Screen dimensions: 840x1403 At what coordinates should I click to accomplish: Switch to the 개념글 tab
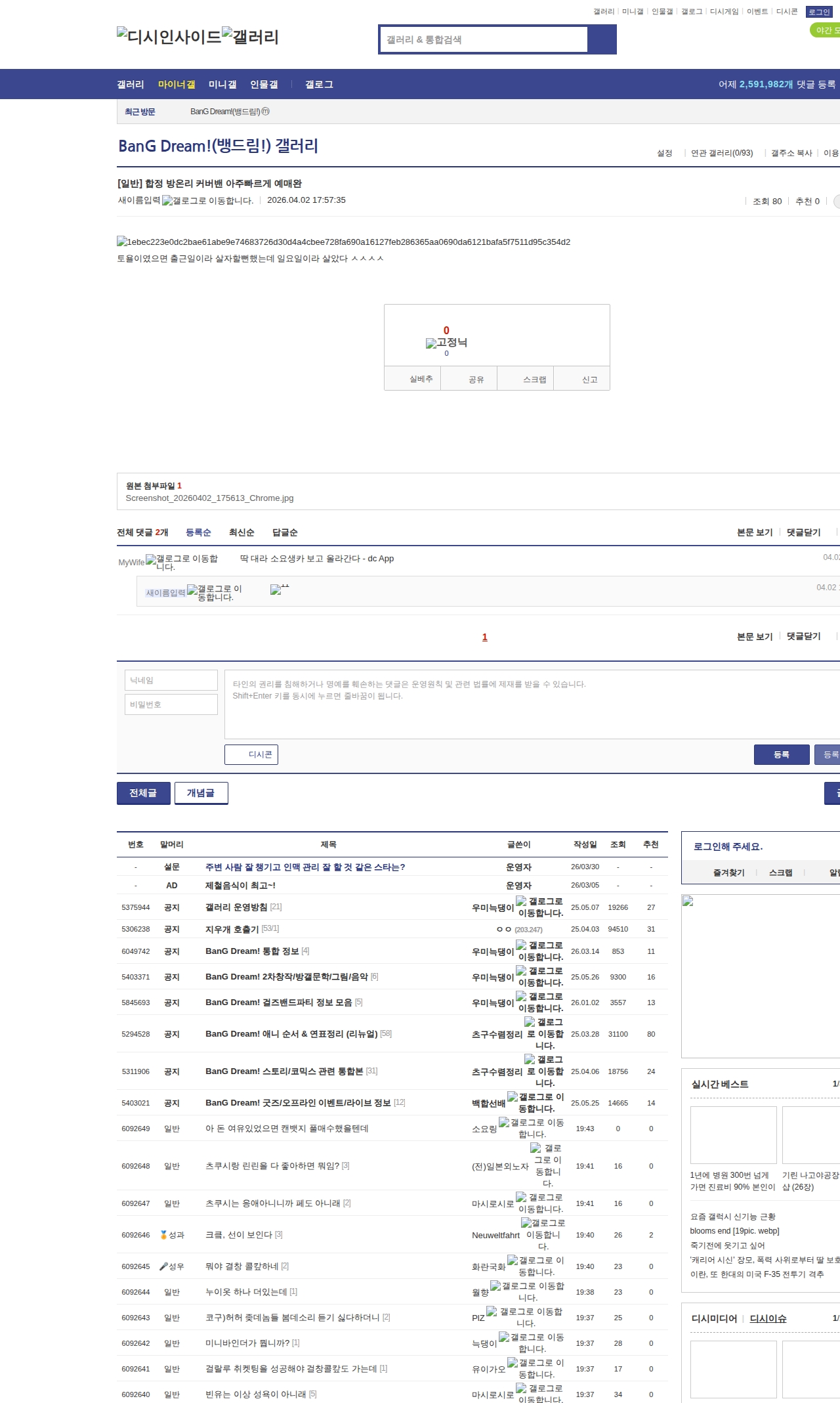pos(201,793)
